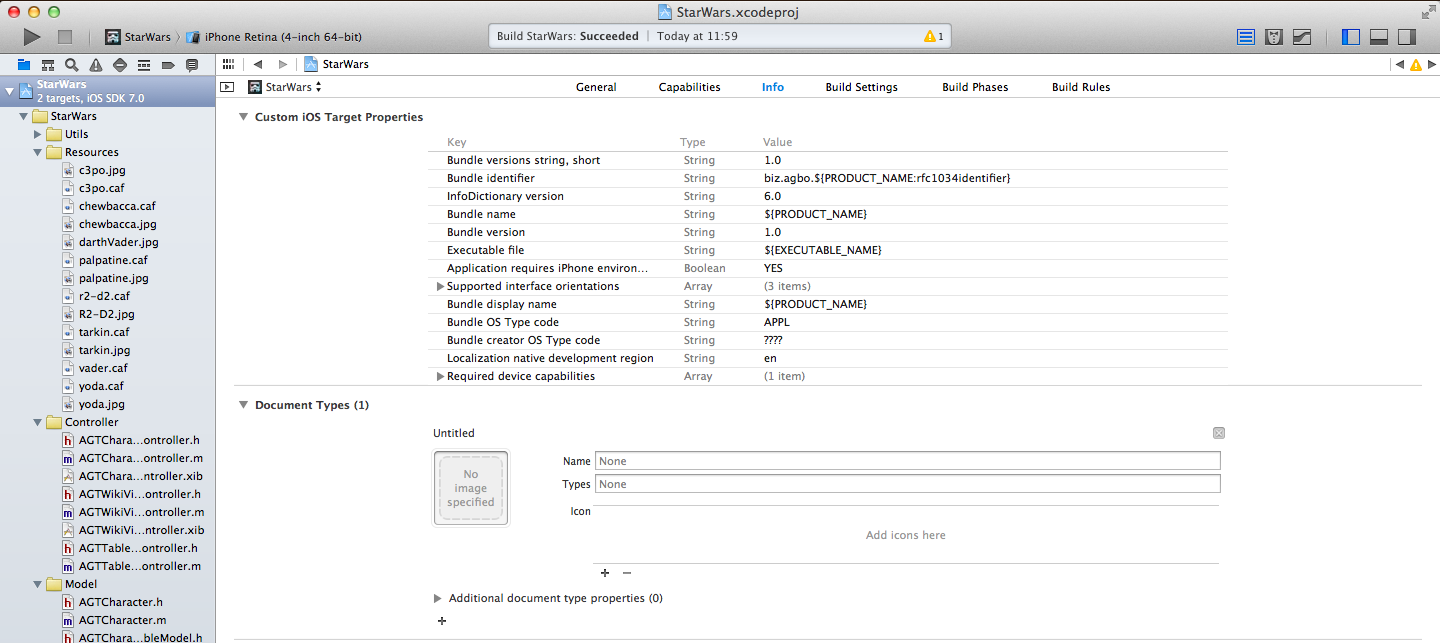This screenshot has width=1440, height=643.
Task: Click the document type Name field
Action: click(906, 460)
